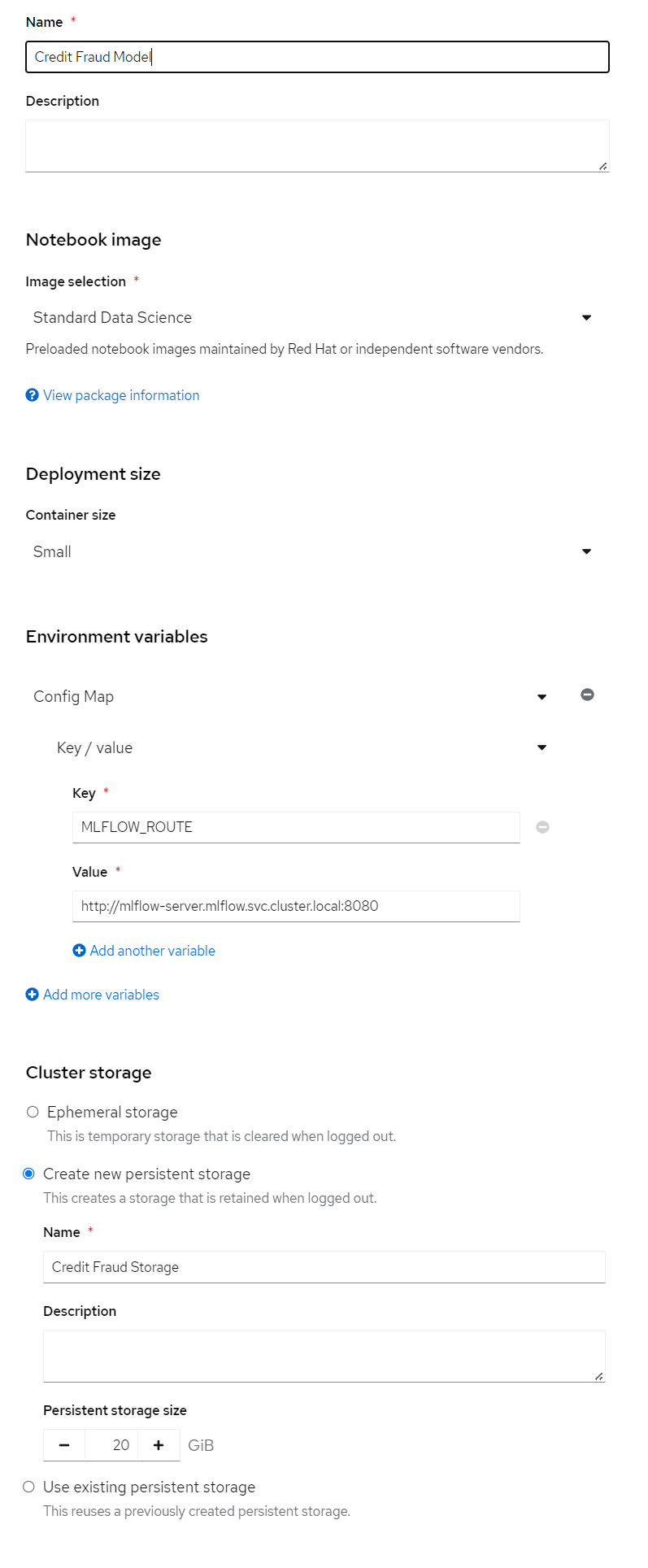This screenshot has width=648, height=1568.
Task: Choose Create new persistent storage radio button
Action: [28, 1174]
